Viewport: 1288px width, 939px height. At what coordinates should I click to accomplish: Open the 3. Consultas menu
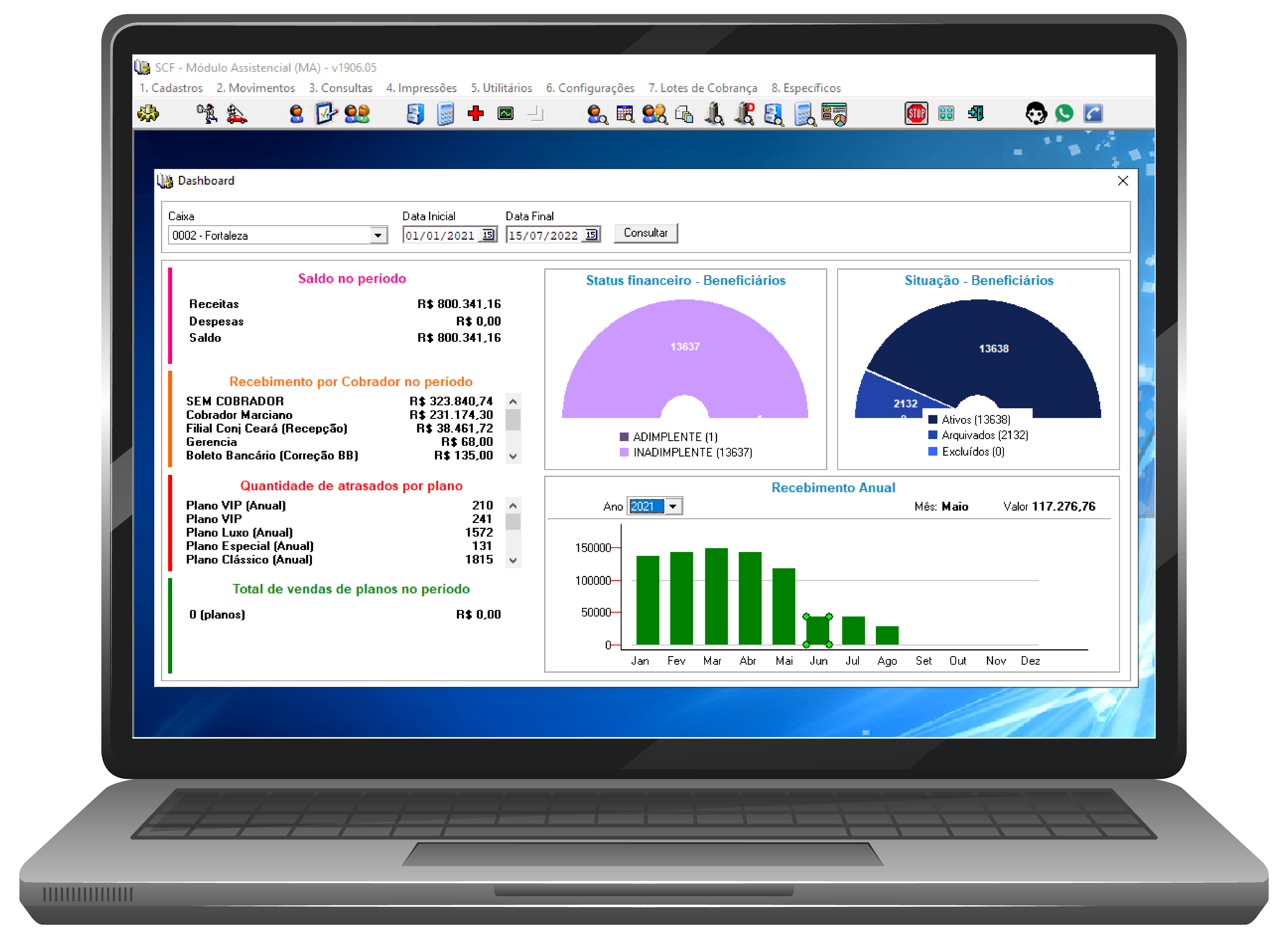coord(341,88)
